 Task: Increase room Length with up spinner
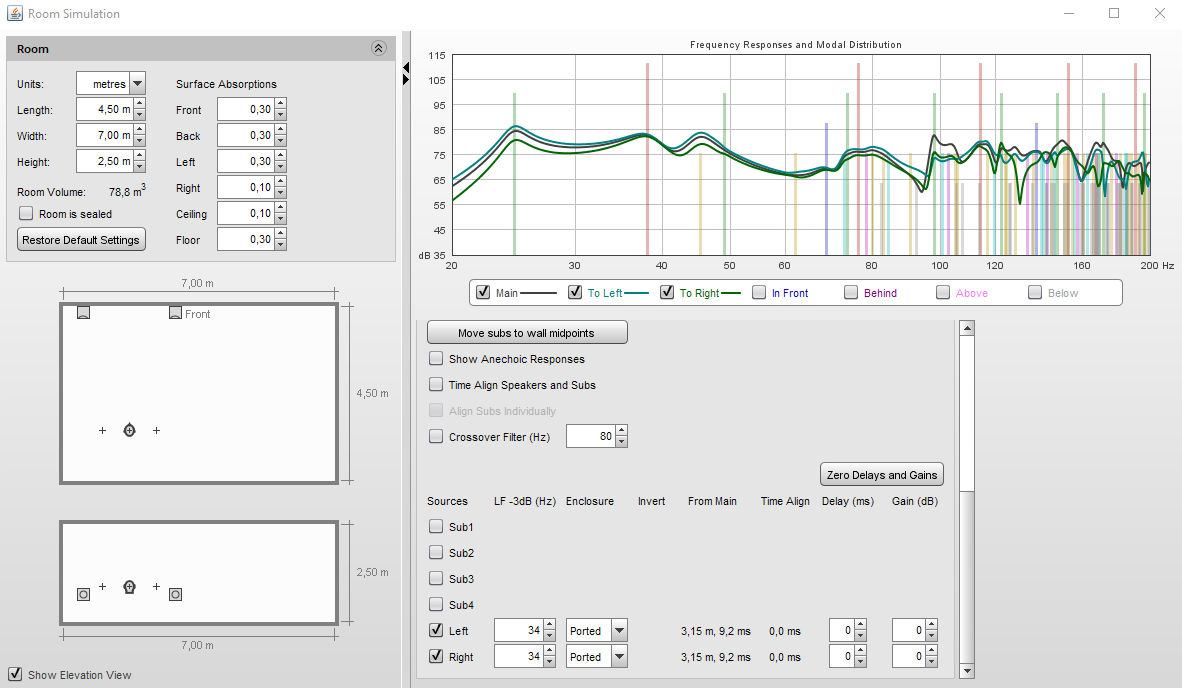139,104
